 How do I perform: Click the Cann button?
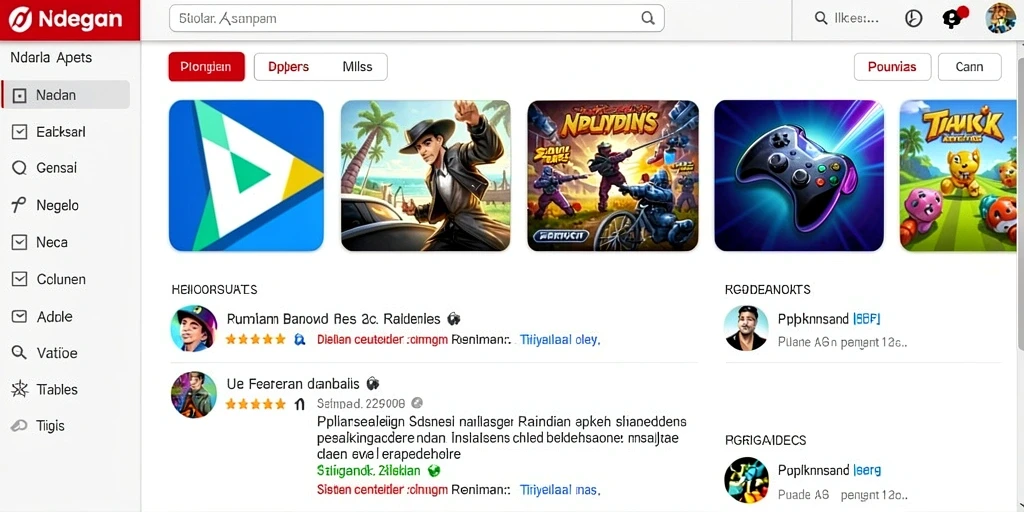[969, 67]
